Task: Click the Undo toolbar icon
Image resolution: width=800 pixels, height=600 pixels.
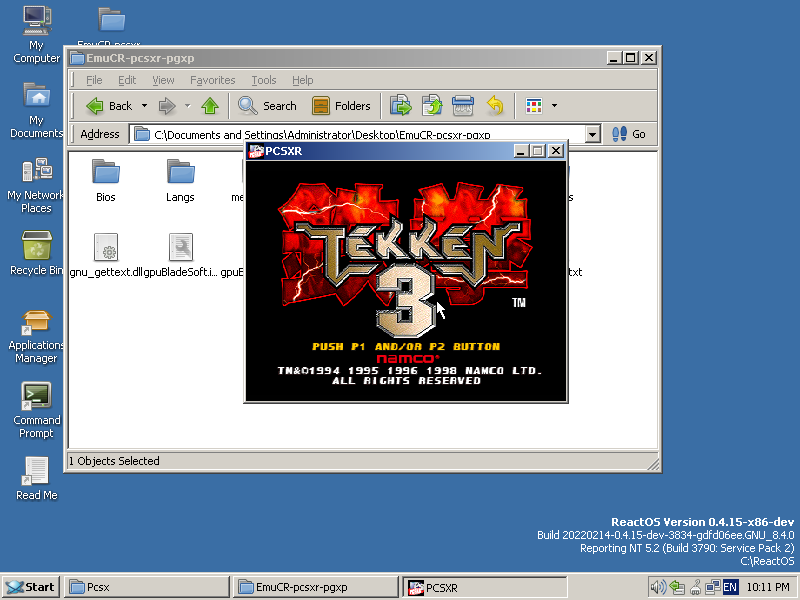Action: tap(494, 106)
